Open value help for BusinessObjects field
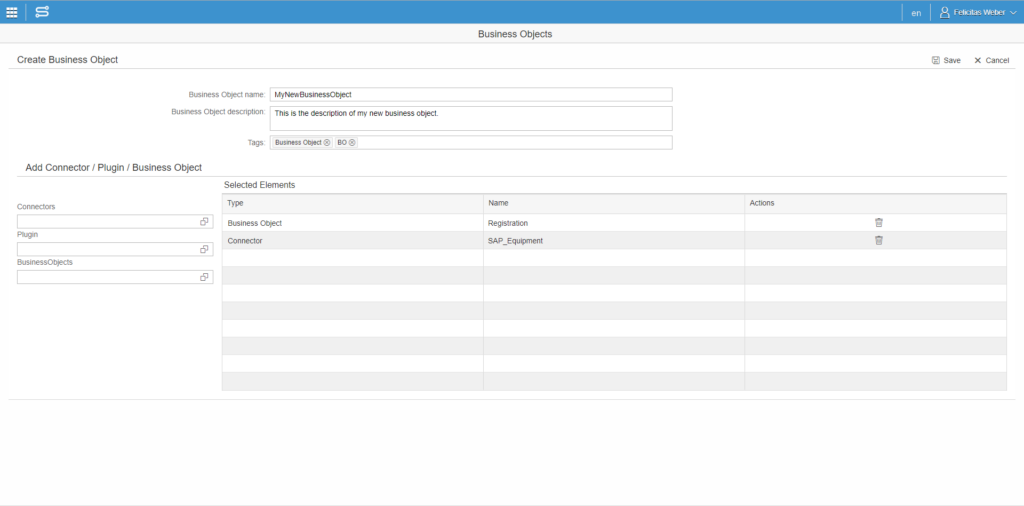1024x506 pixels. point(204,277)
